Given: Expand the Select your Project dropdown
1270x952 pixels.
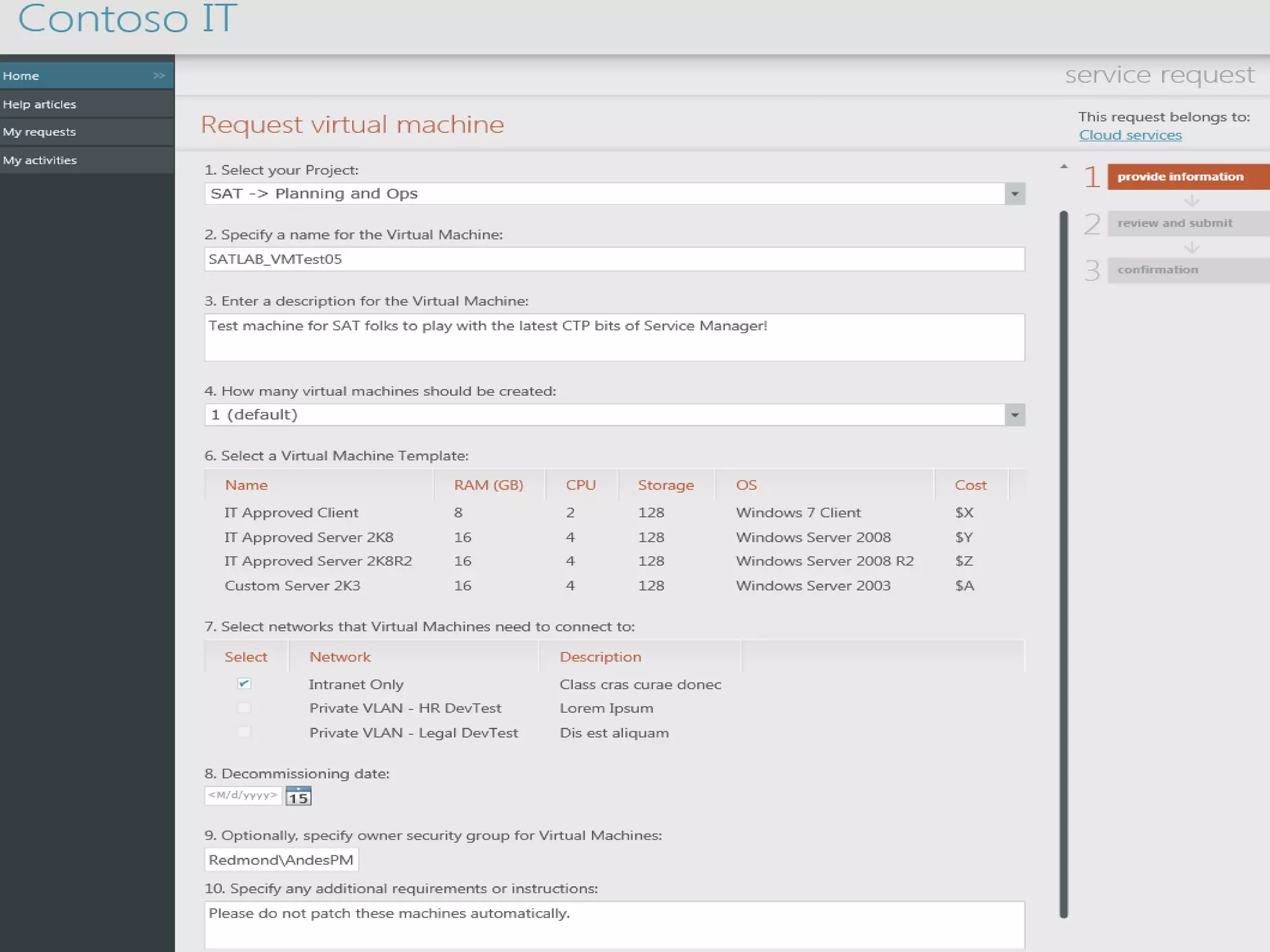Looking at the screenshot, I should (1015, 194).
